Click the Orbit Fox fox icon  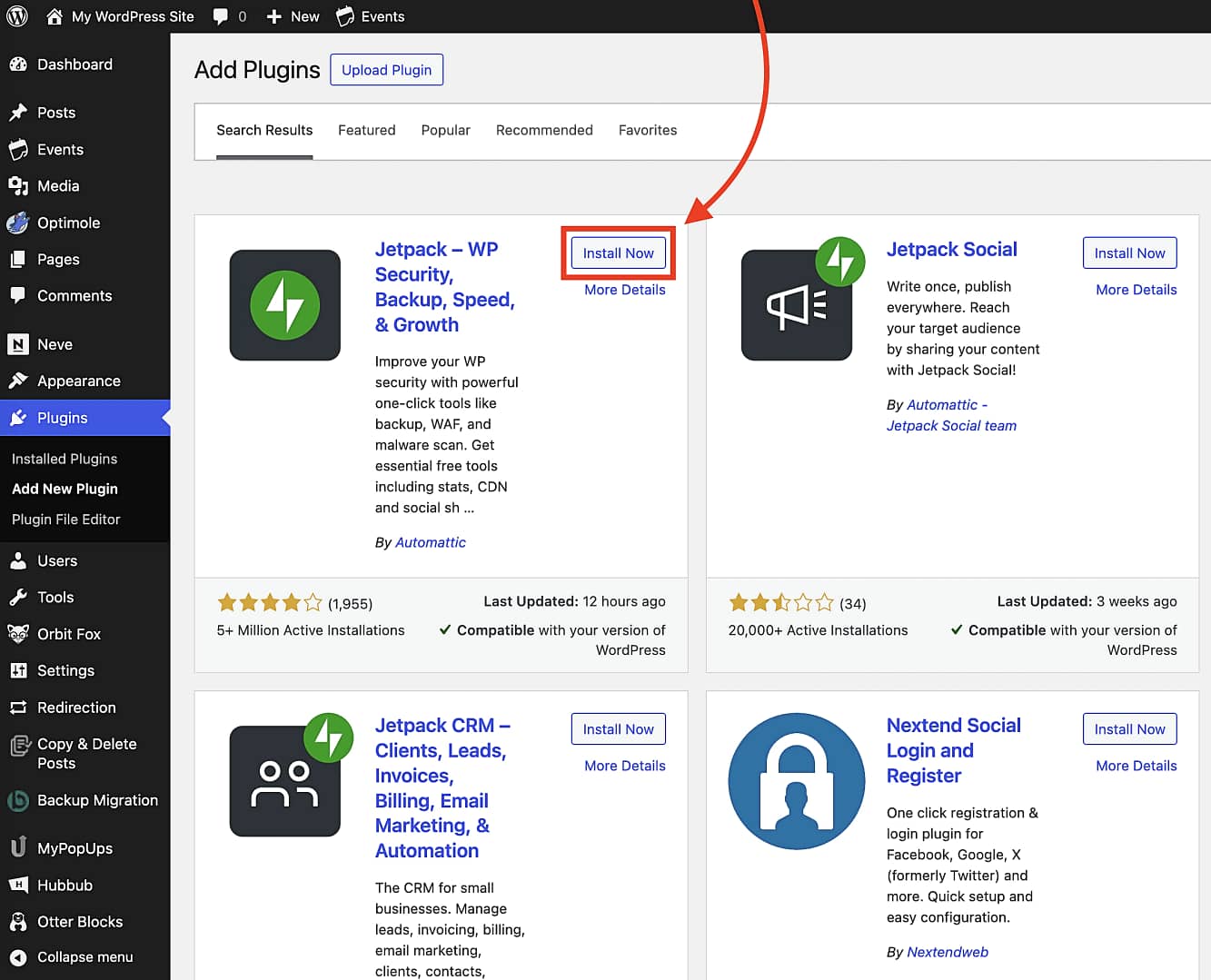[x=18, y=634]
